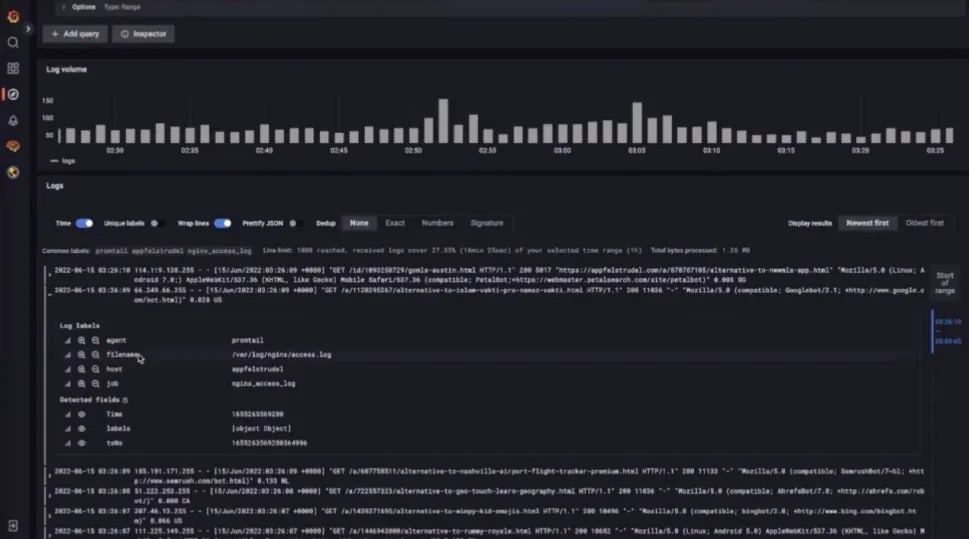Toggle visibility of the labels detected field
This screenshot has height=539, width=969.
82,428
